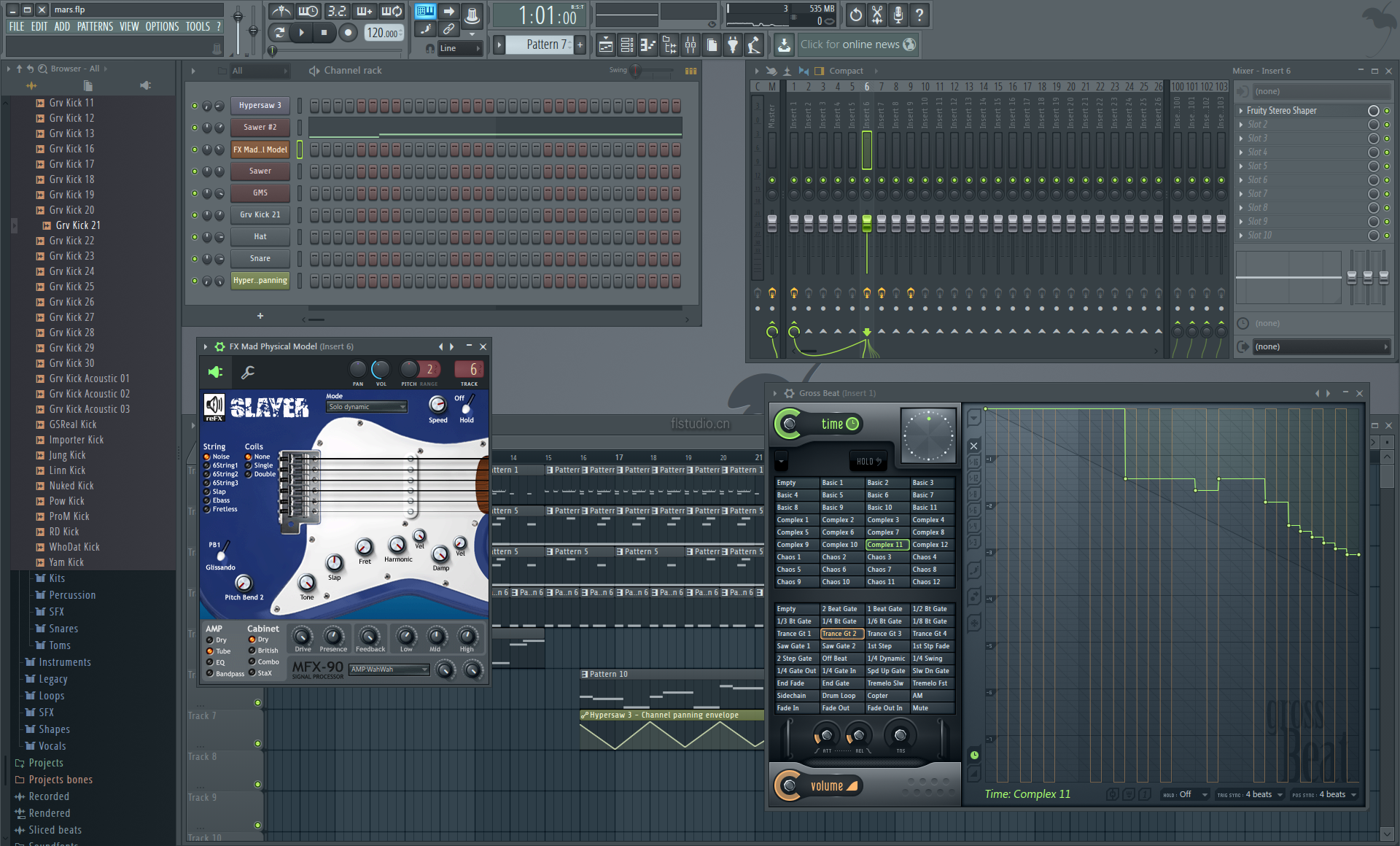
Task: Open Slayer Mode Solo dynamic dropdown
Action: tap(366, 407)
